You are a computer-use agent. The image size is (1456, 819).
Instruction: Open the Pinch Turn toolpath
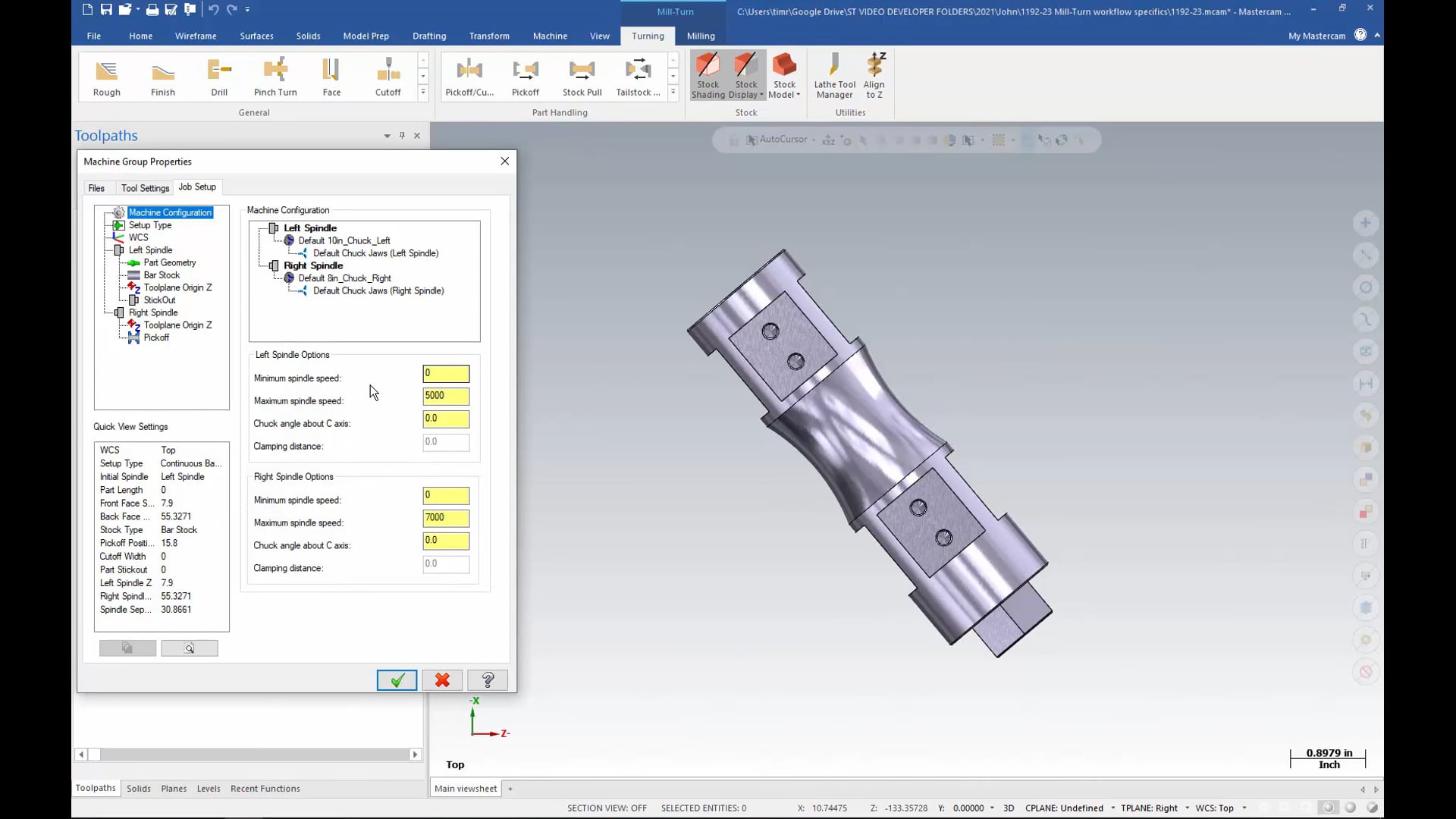click(275, 77)
